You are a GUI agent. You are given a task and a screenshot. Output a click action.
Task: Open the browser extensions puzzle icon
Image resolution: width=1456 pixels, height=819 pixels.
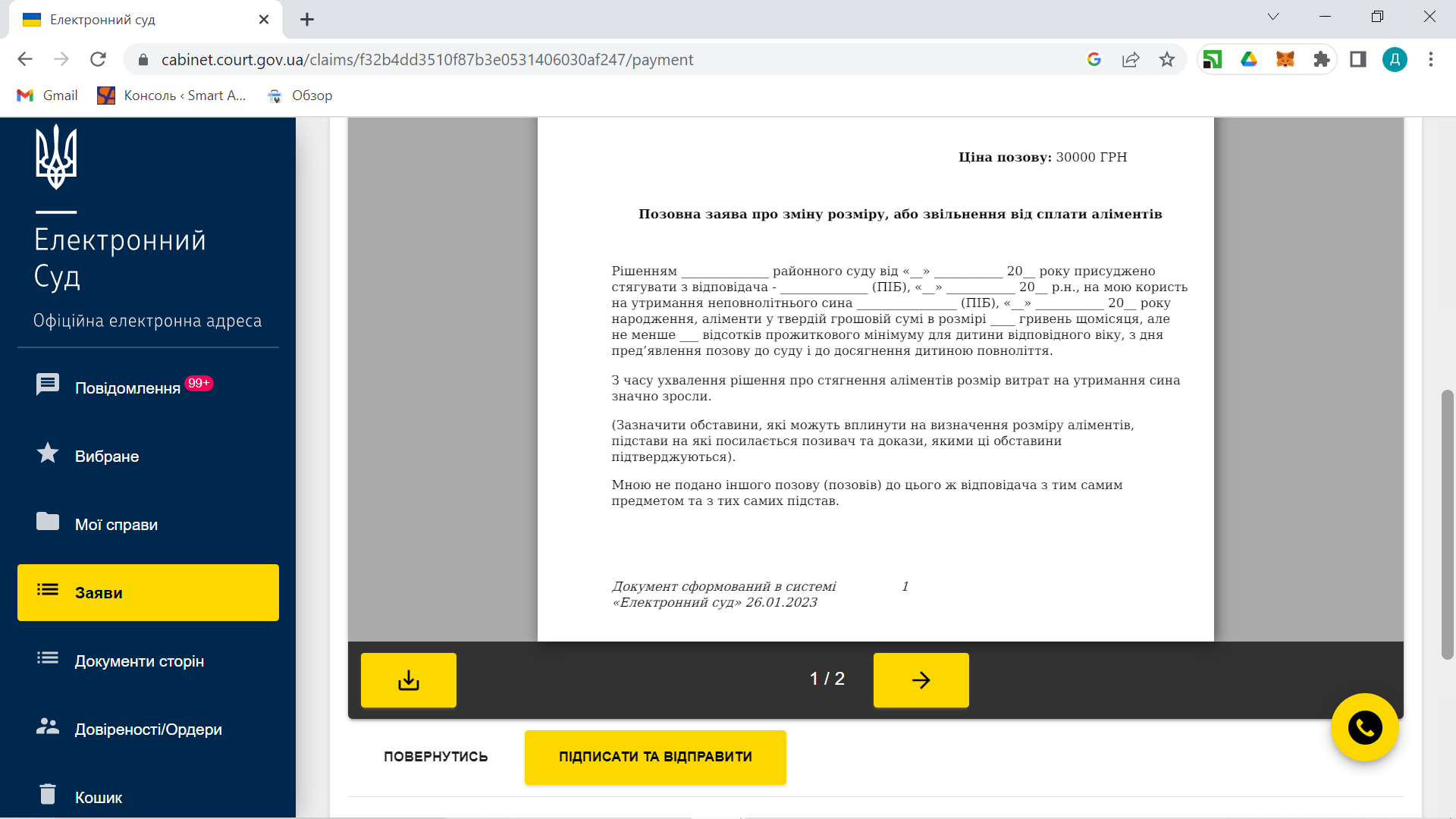1321,59
